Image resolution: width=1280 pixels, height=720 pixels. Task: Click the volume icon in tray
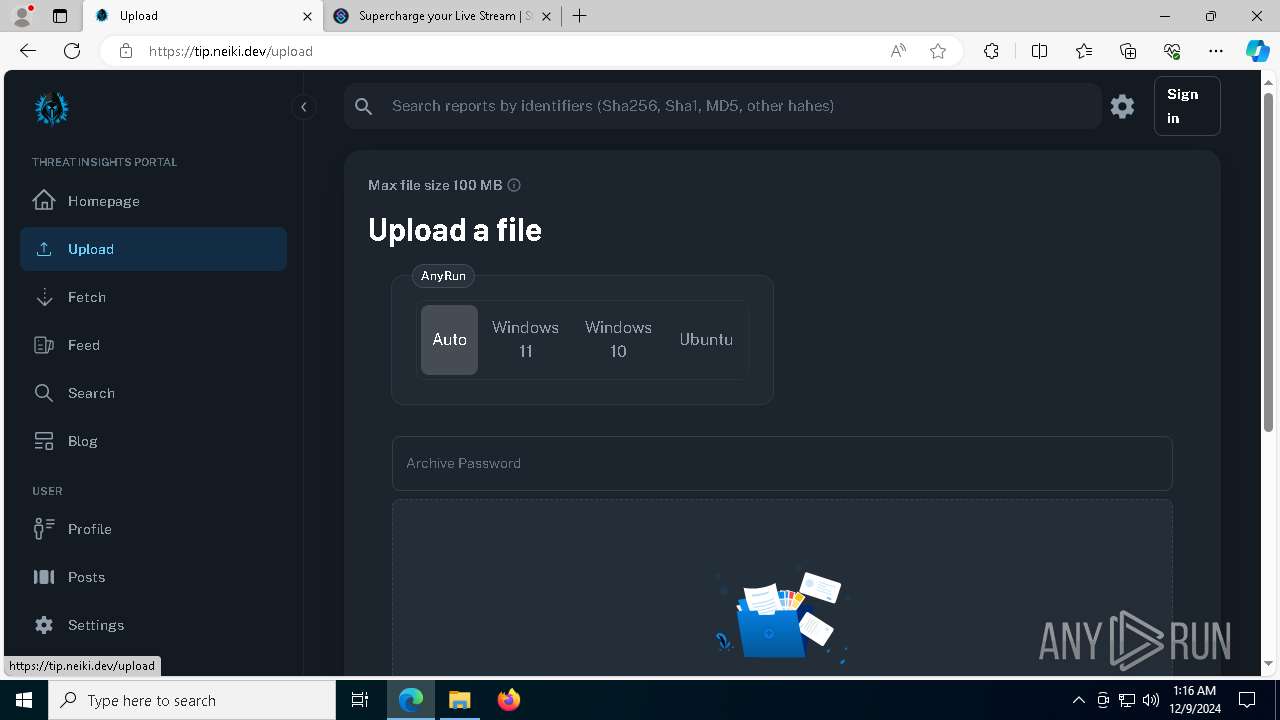pyautogui.click(x=1151, y=700)
